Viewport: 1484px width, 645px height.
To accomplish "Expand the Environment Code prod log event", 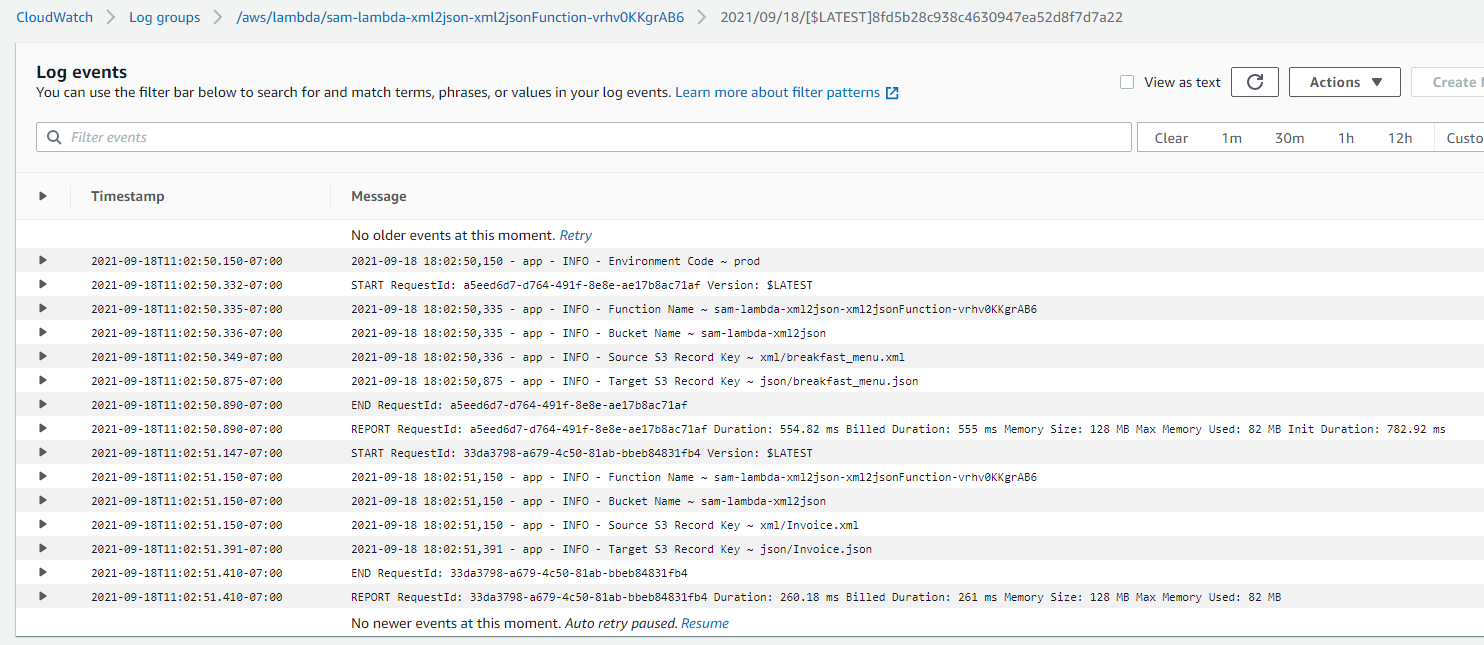I will [x=41, y=261].
